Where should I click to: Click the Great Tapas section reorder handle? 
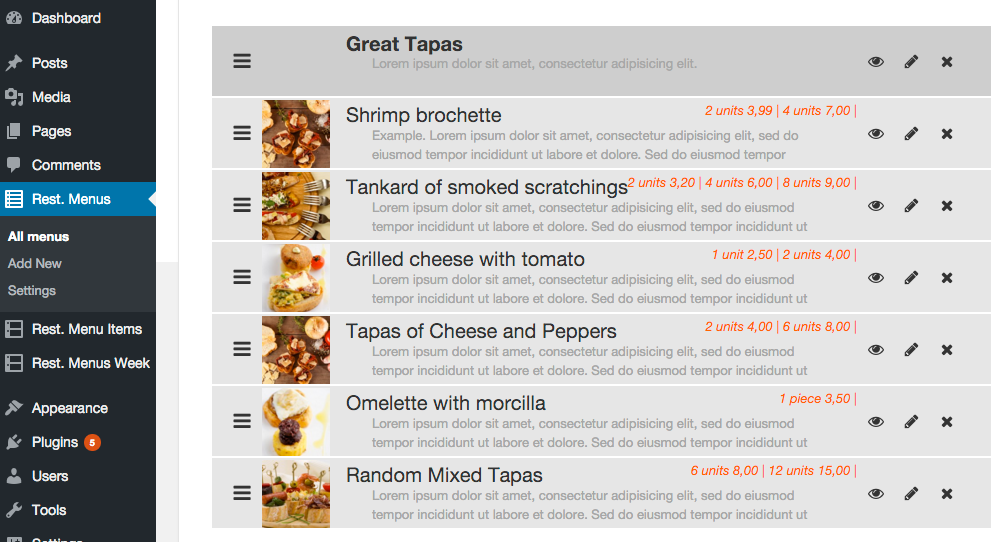[x=242, y=61]
